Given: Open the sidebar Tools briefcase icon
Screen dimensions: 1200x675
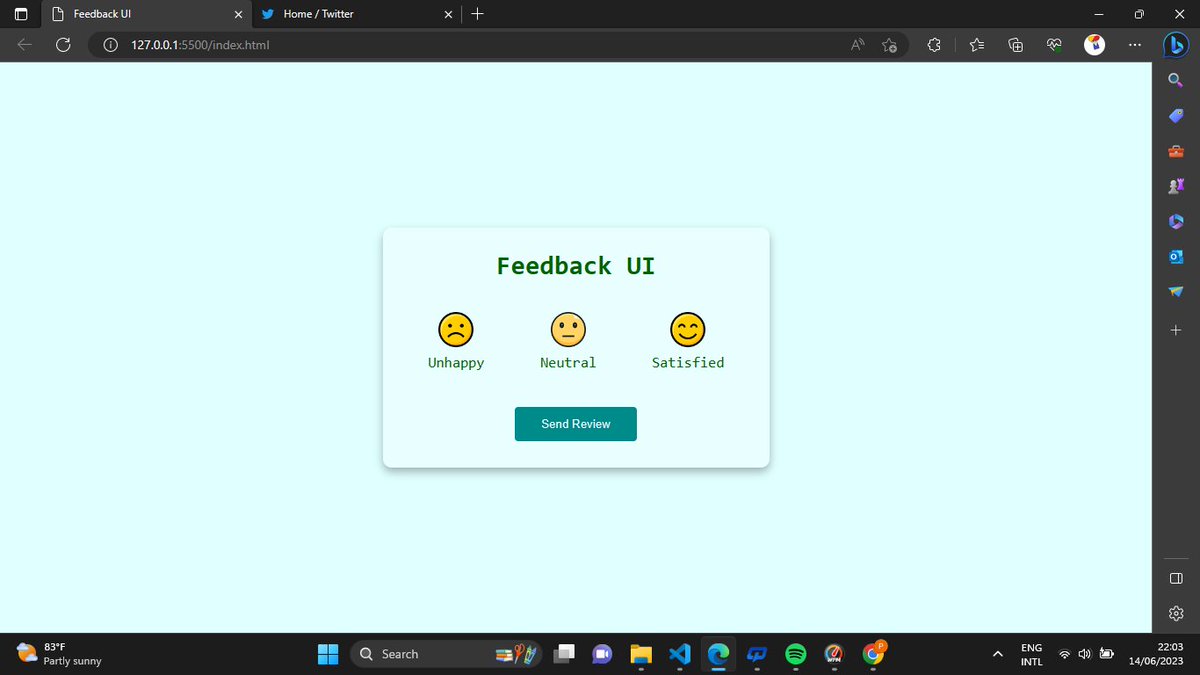Looking at the screenshot, I should coord(1176,151).
